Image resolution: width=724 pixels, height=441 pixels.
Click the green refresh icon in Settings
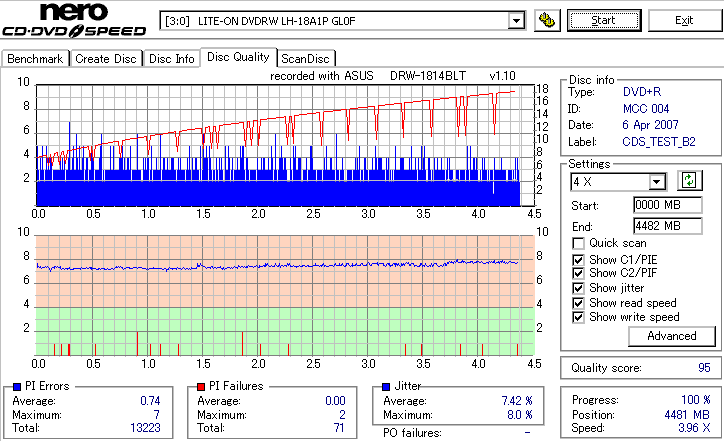point(689,181)
